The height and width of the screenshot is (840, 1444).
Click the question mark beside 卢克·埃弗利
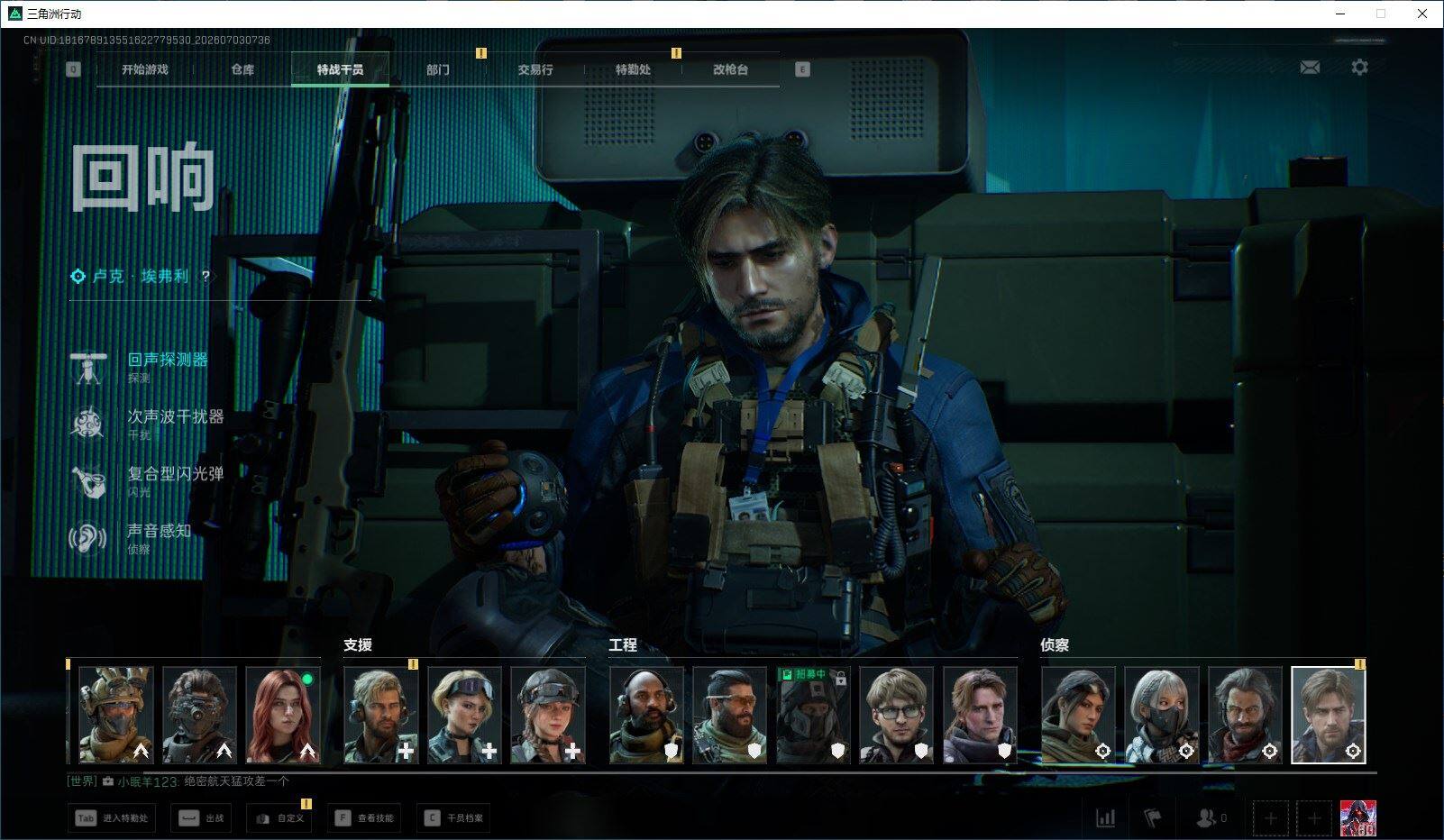206,277
